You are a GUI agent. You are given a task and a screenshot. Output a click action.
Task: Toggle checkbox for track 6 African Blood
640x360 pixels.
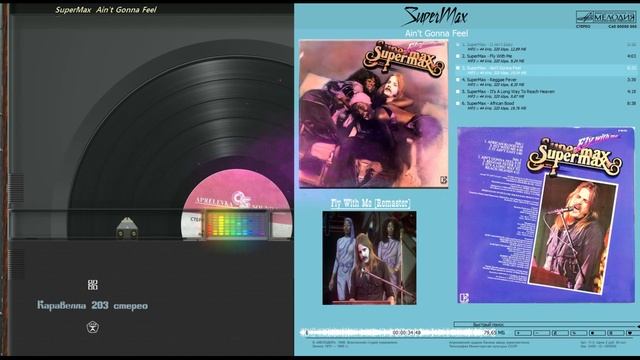(458, 103)
